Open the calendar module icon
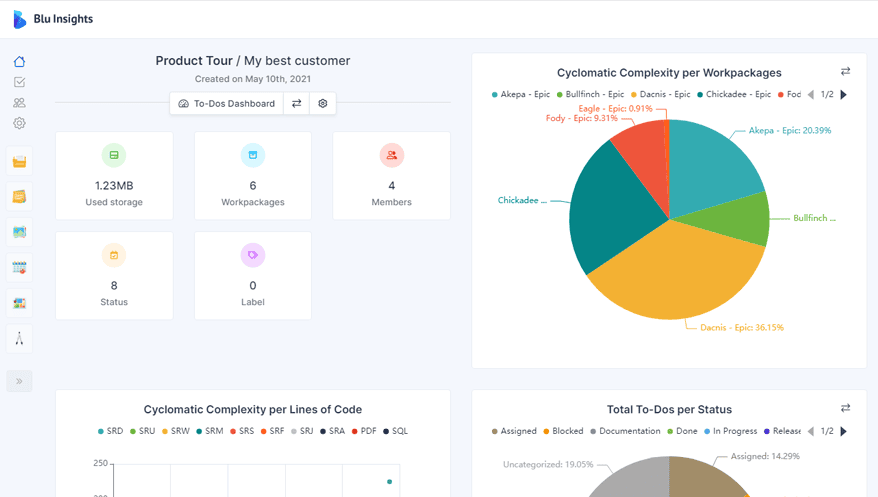This screenshot has width=878, height=497. (x=19, y=268)
